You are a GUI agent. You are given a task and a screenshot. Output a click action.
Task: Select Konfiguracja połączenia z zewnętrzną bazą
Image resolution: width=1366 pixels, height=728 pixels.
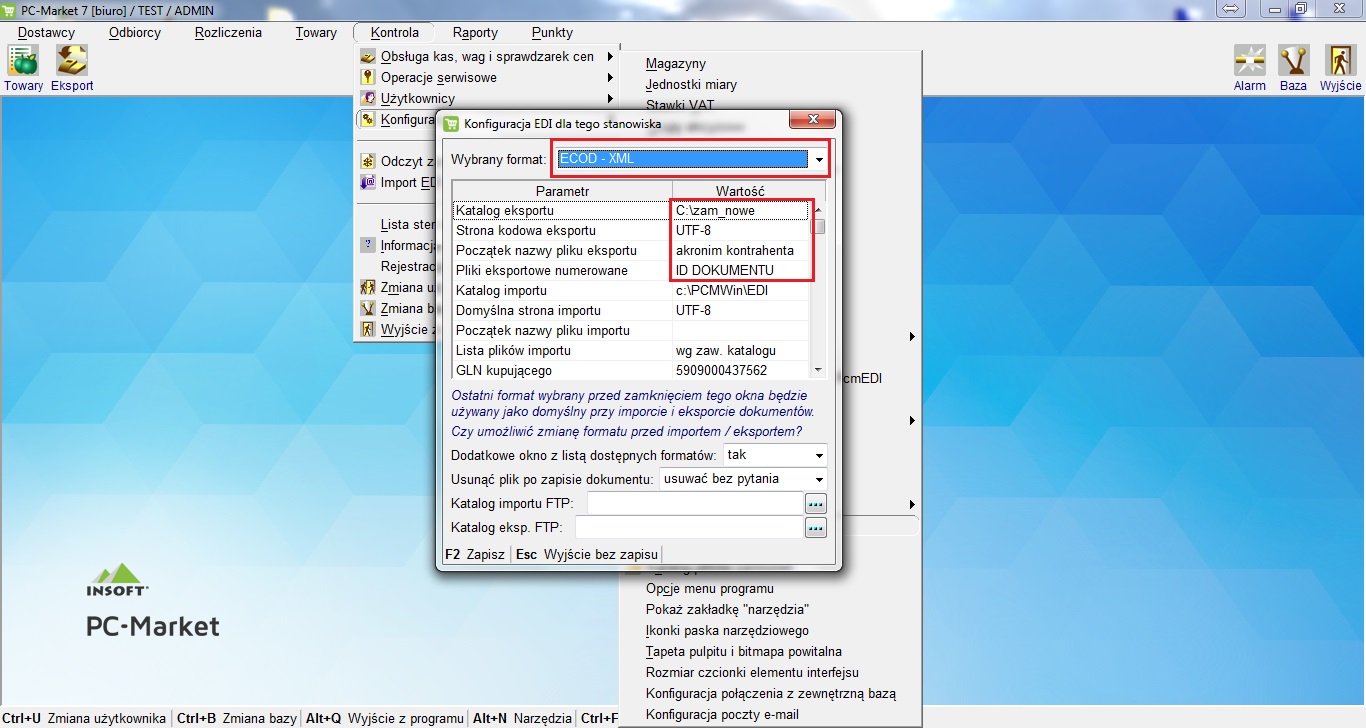[771, 694]
